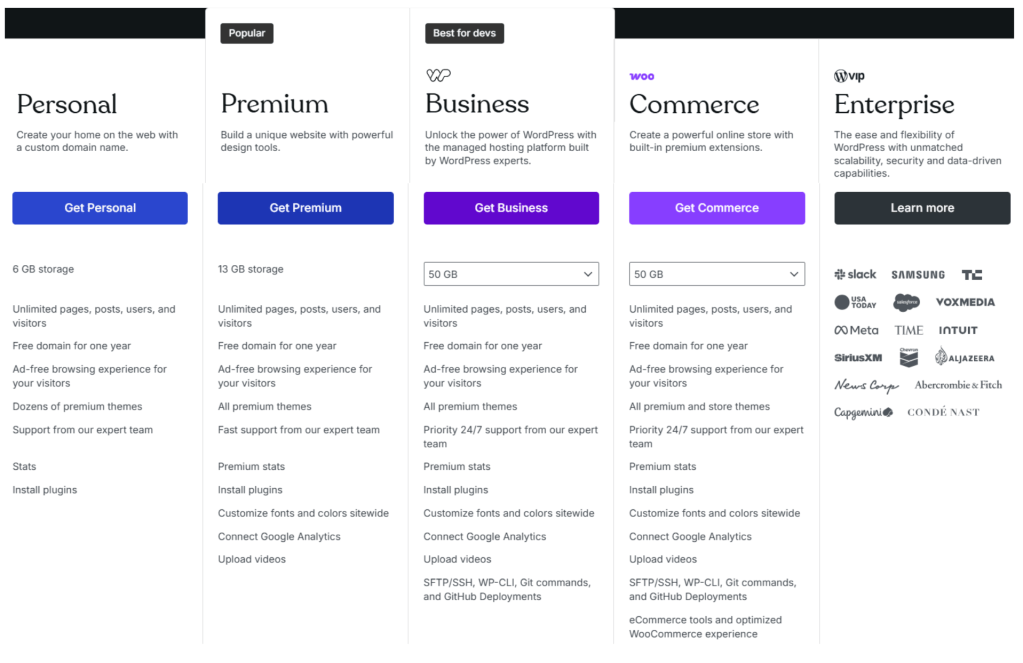The image size is (1023, 663).
Task: Select the USA Today logo
Action: (x=855, y=301)
